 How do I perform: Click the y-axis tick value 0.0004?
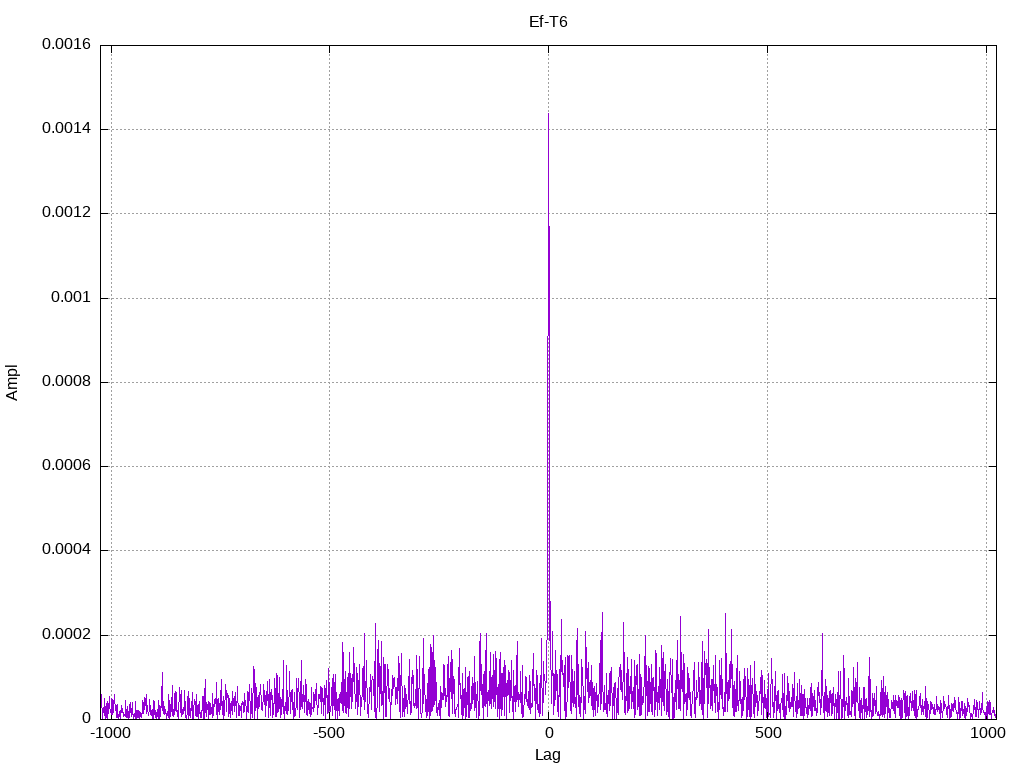(x=67, y=549)
